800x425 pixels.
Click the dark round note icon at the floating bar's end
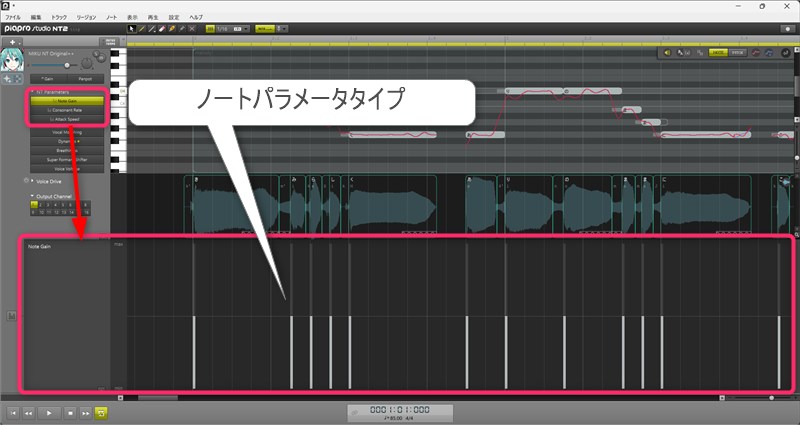click(786, 53)
